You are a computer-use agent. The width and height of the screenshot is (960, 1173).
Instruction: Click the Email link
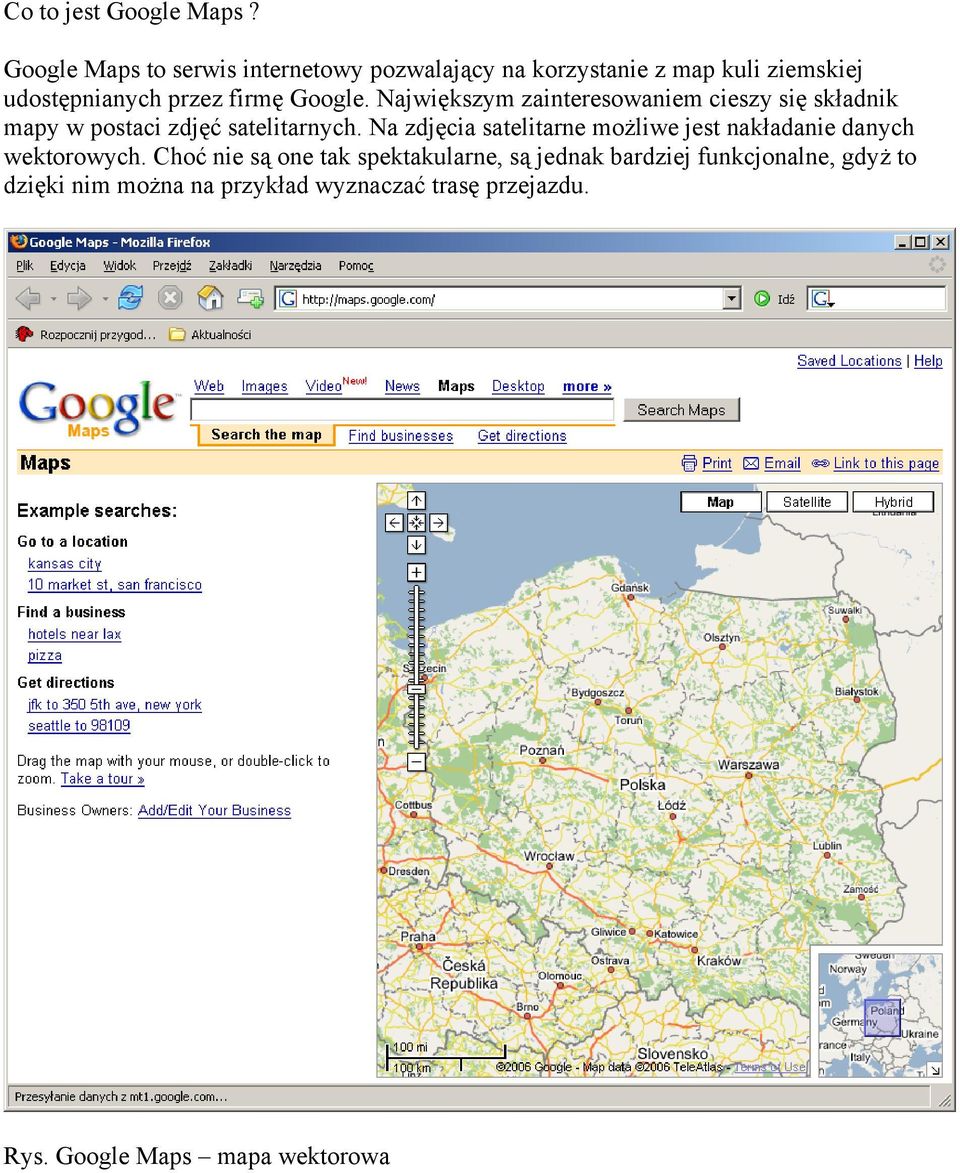click(782, 463)
